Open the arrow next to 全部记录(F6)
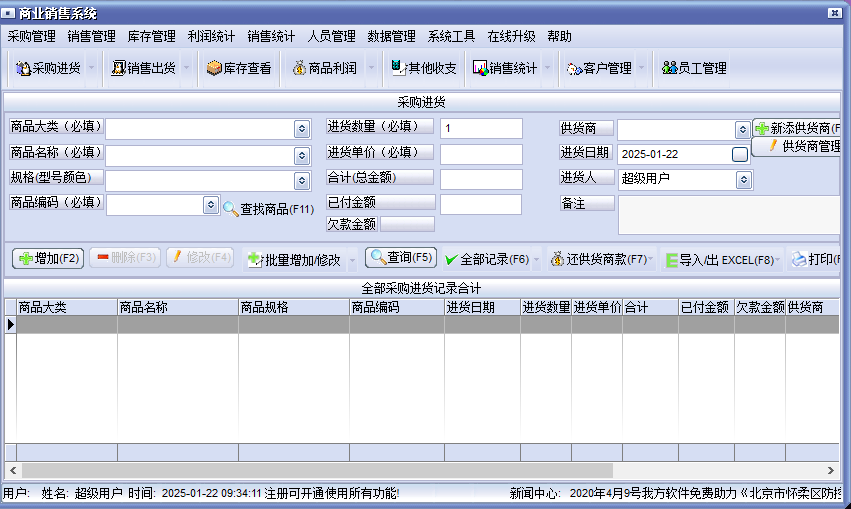Image resolution: width=851 pixels, height=509 pixels. [536, 260]
